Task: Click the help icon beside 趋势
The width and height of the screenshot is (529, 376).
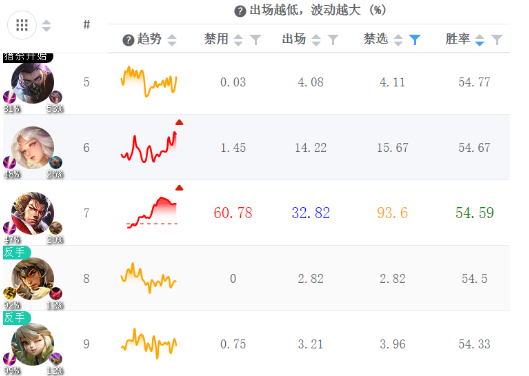Action: click(x=128, y=40)
